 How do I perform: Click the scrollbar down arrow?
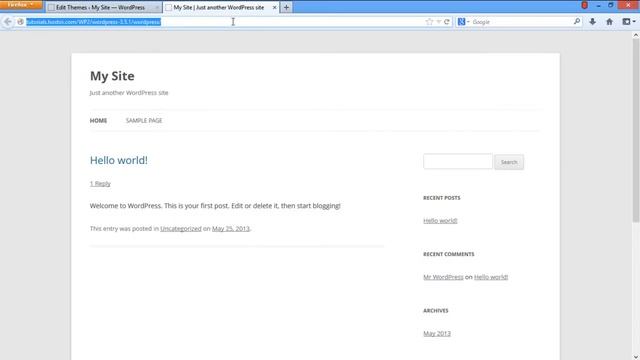point(636,356)
